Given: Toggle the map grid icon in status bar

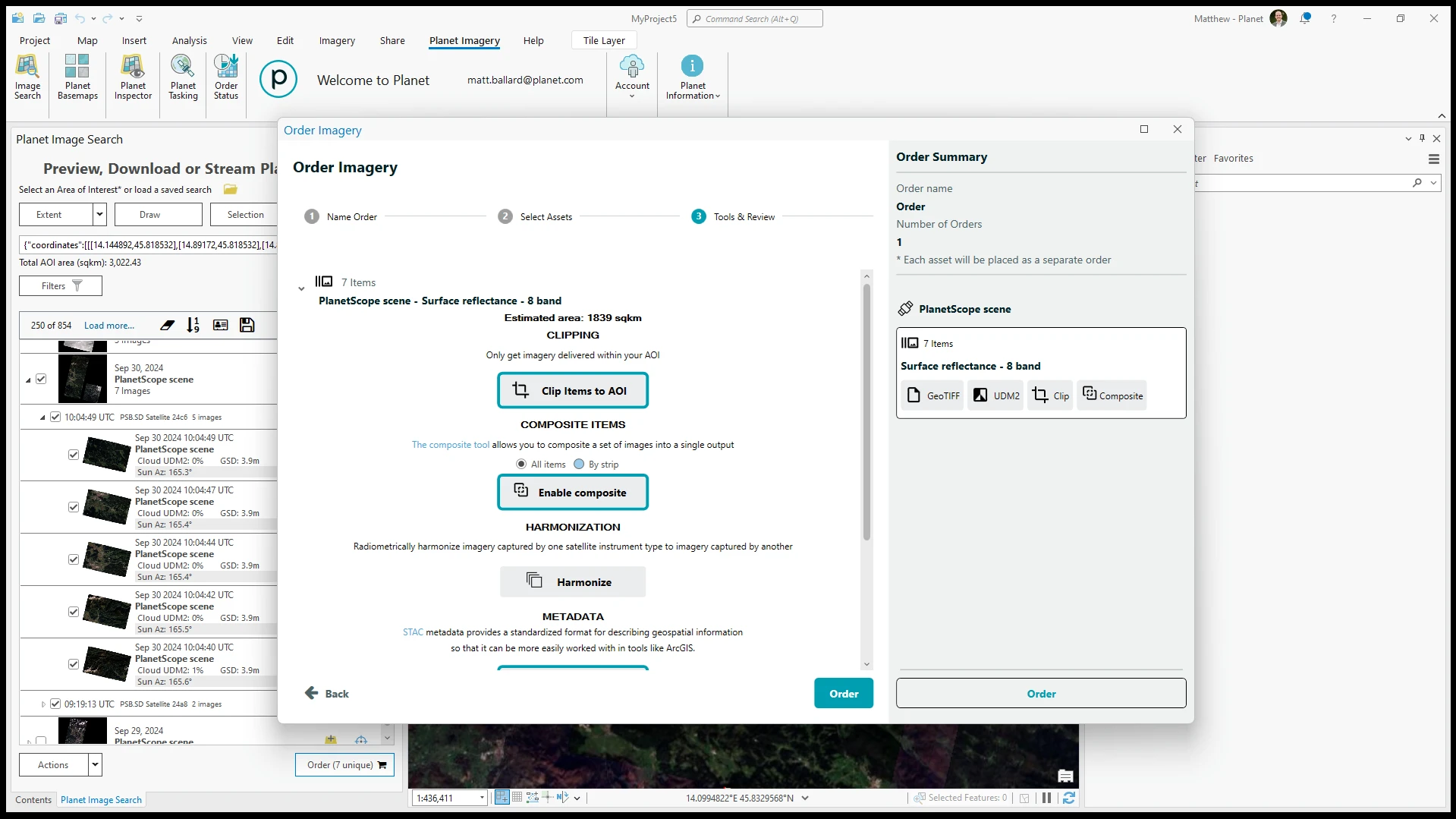Looking at the screenshot, I should pos(517,797).
